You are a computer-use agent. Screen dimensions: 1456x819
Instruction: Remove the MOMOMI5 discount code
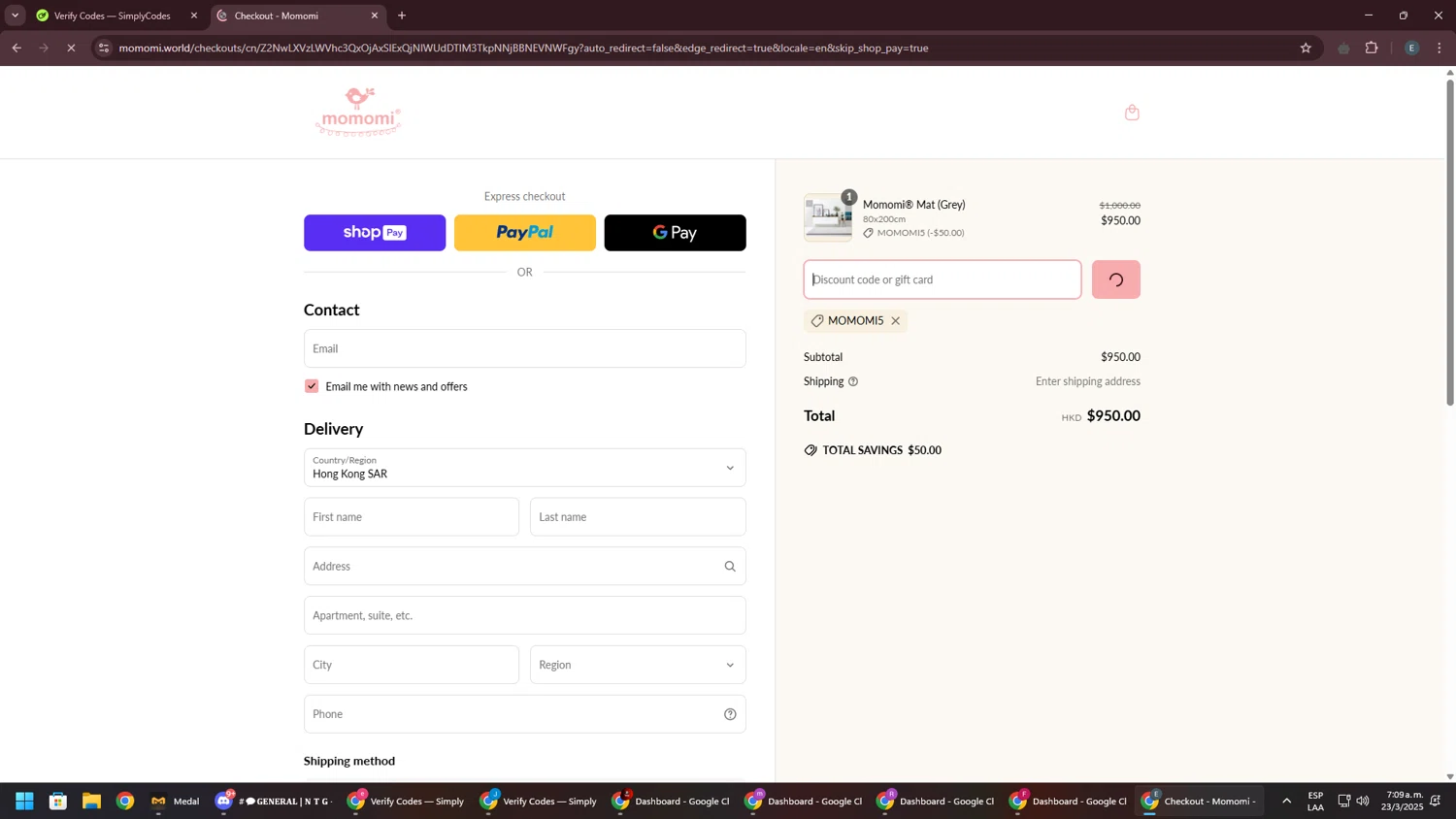click(x=896, y=321)
